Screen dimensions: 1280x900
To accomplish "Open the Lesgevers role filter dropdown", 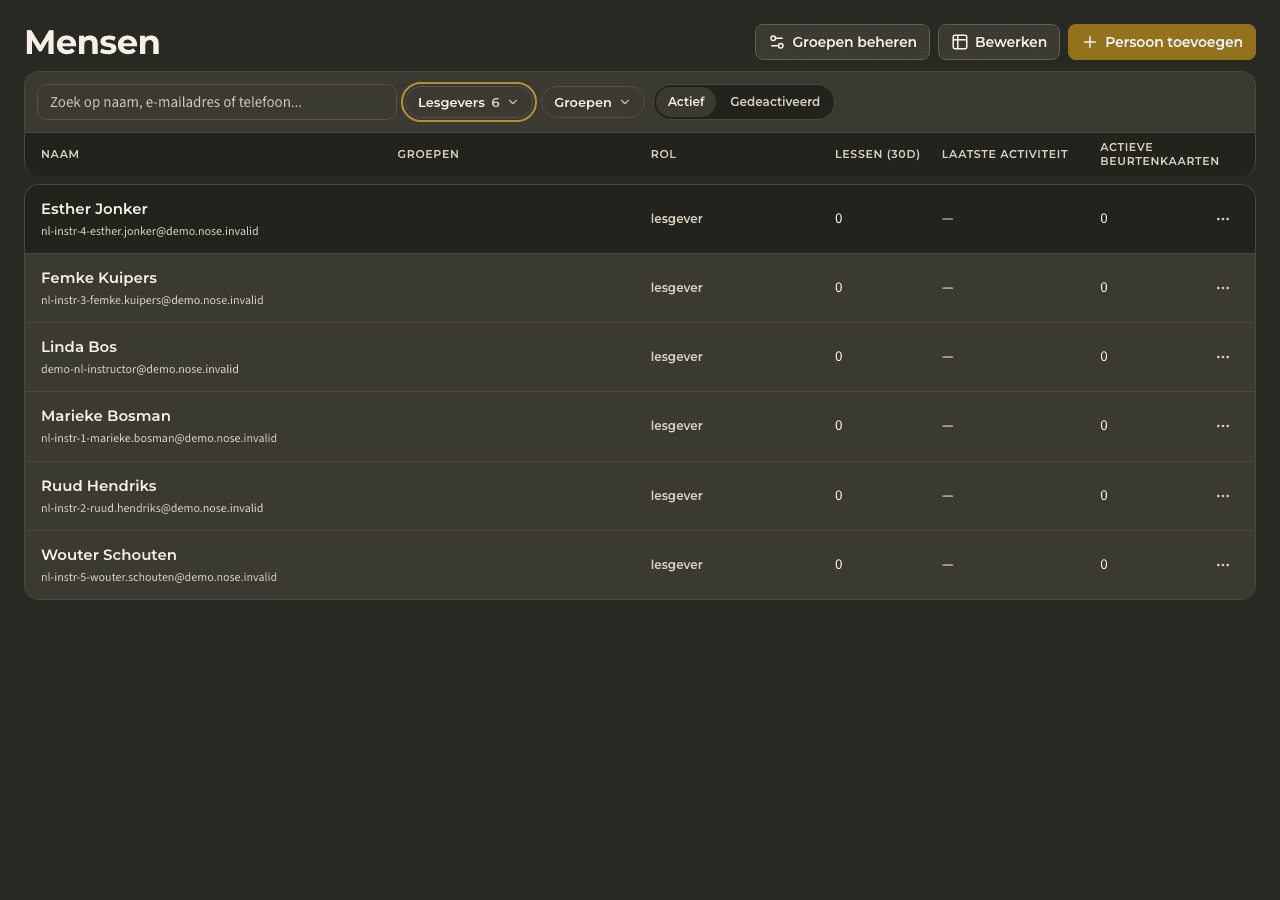I will coord(469,102).
